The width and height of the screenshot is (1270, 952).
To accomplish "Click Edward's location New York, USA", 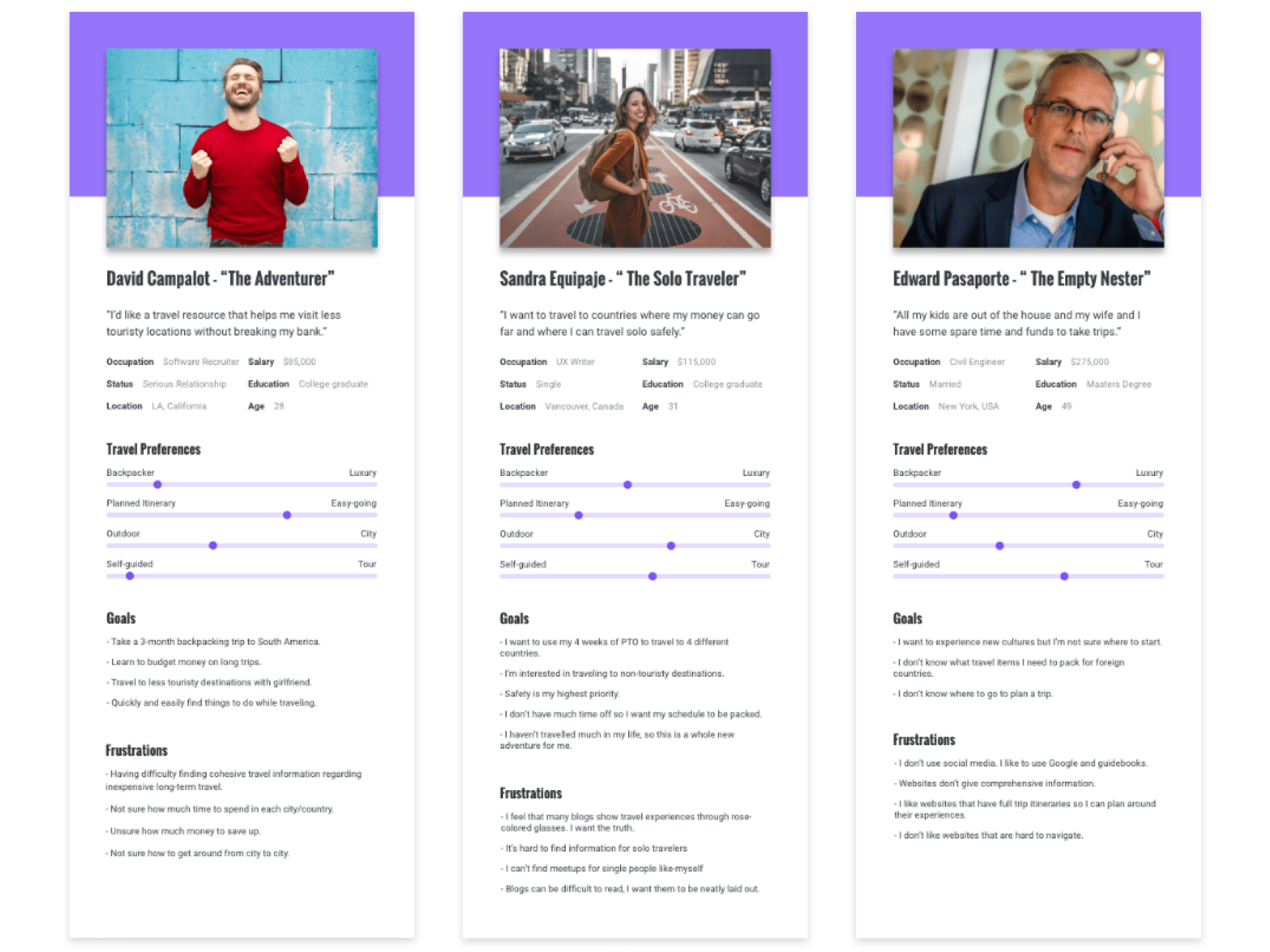I will click(969, 406).
